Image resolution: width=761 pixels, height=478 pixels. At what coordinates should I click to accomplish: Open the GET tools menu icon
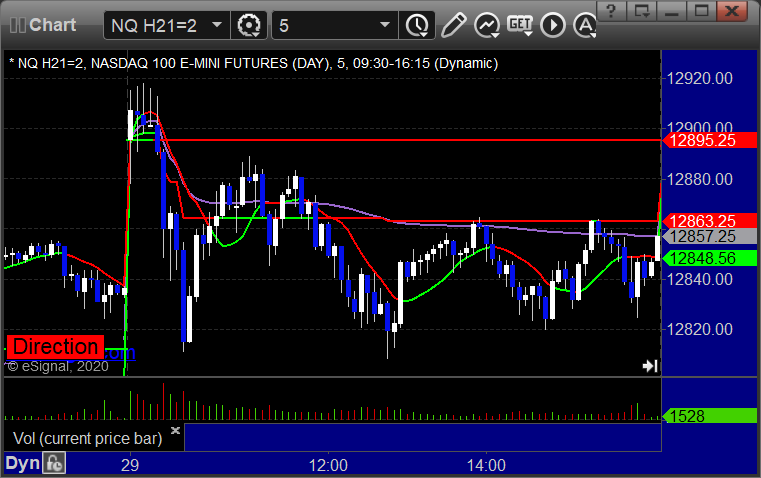[520, 25]
